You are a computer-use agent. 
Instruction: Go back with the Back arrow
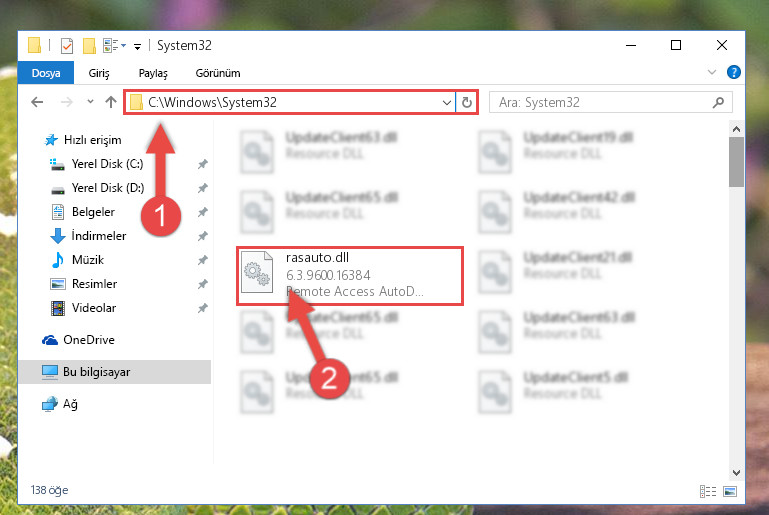click(x=37, y=102)
